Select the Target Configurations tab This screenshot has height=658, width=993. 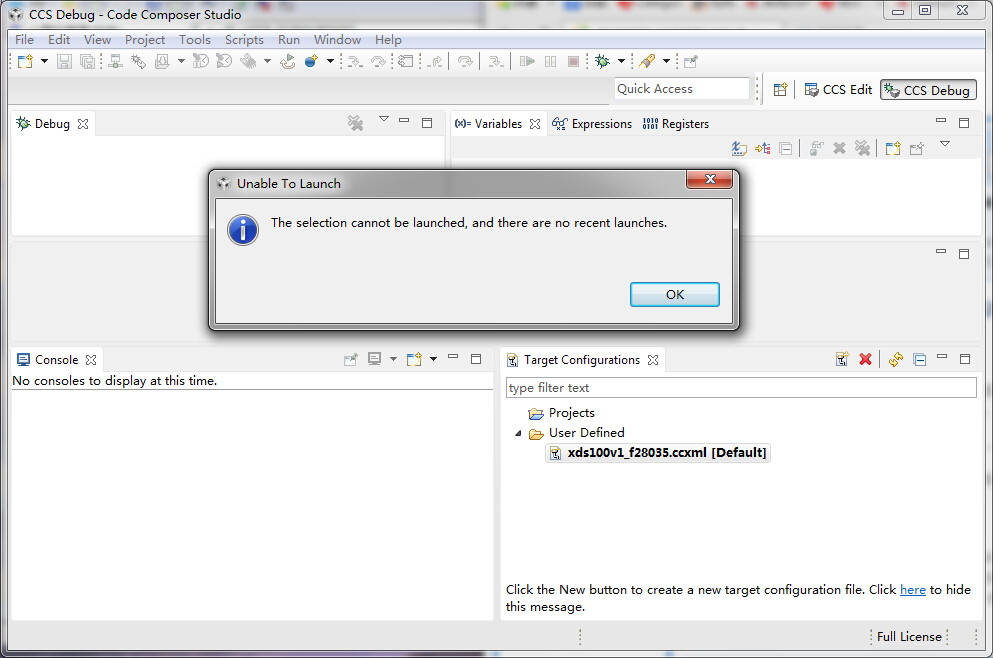pyautogui.click(x=573, y=360)
